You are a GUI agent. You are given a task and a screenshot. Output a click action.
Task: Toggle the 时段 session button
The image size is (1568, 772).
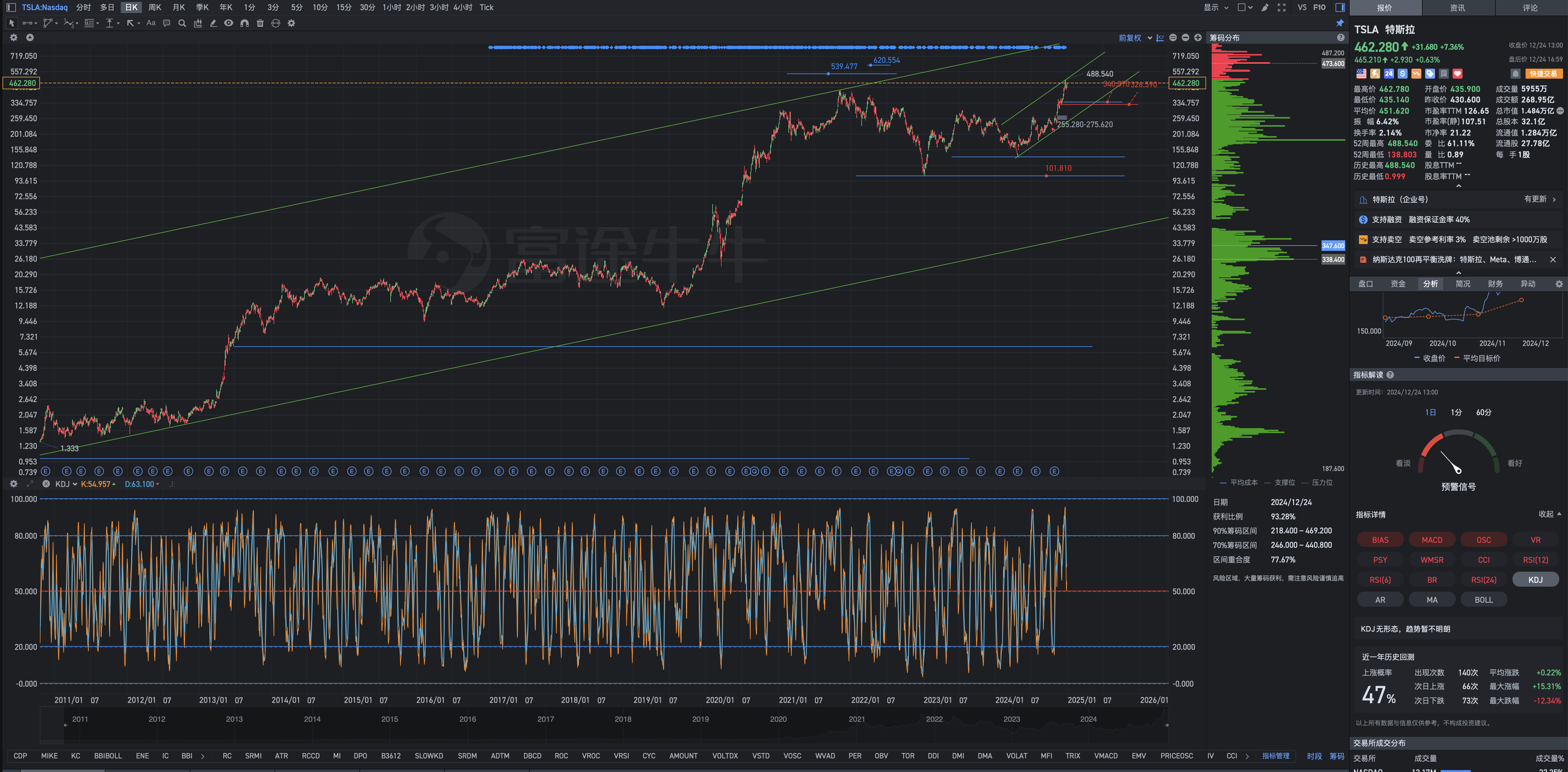click(x=1314, y=756)
